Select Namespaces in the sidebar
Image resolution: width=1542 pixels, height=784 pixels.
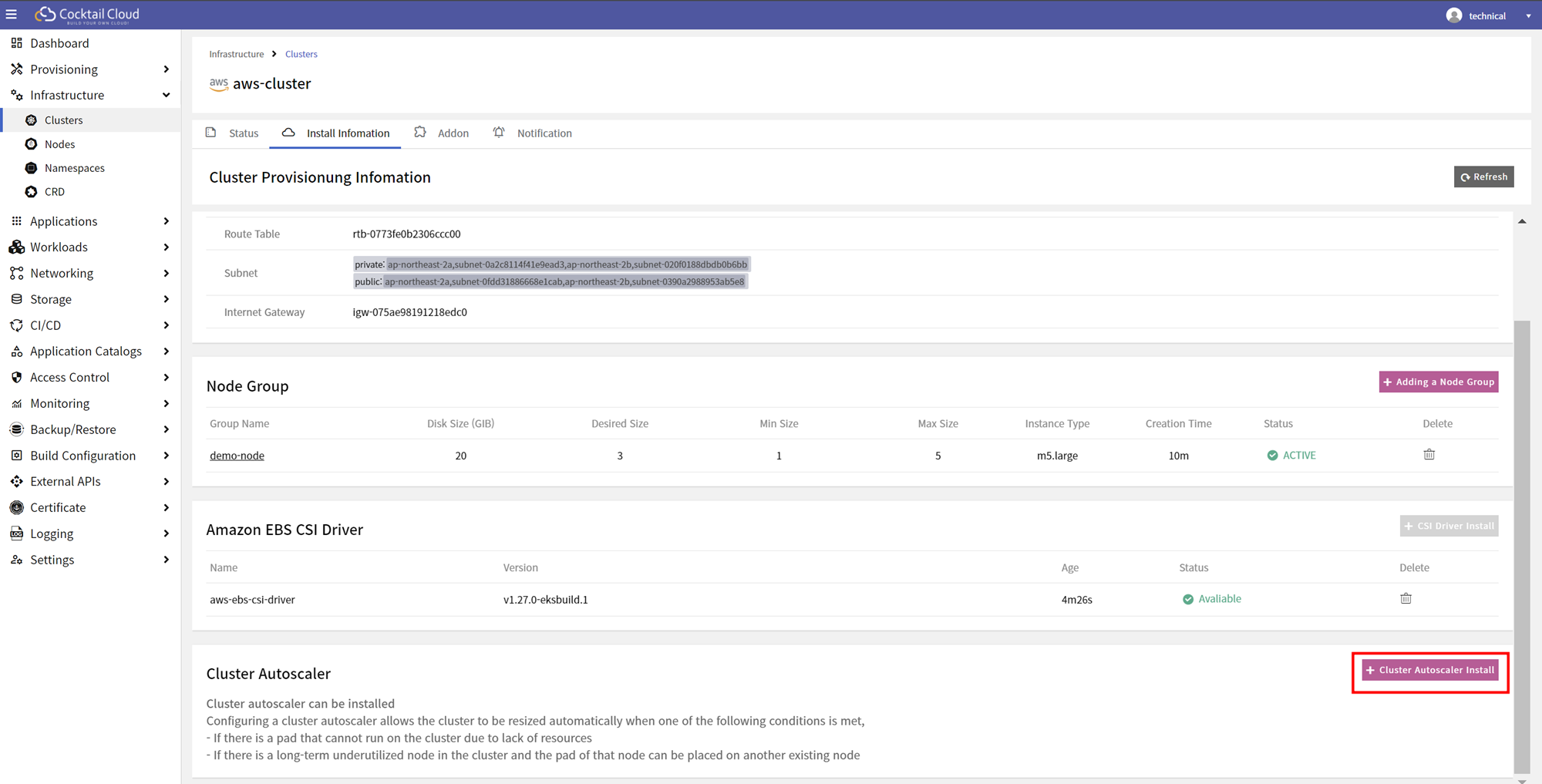coord(74,168)
